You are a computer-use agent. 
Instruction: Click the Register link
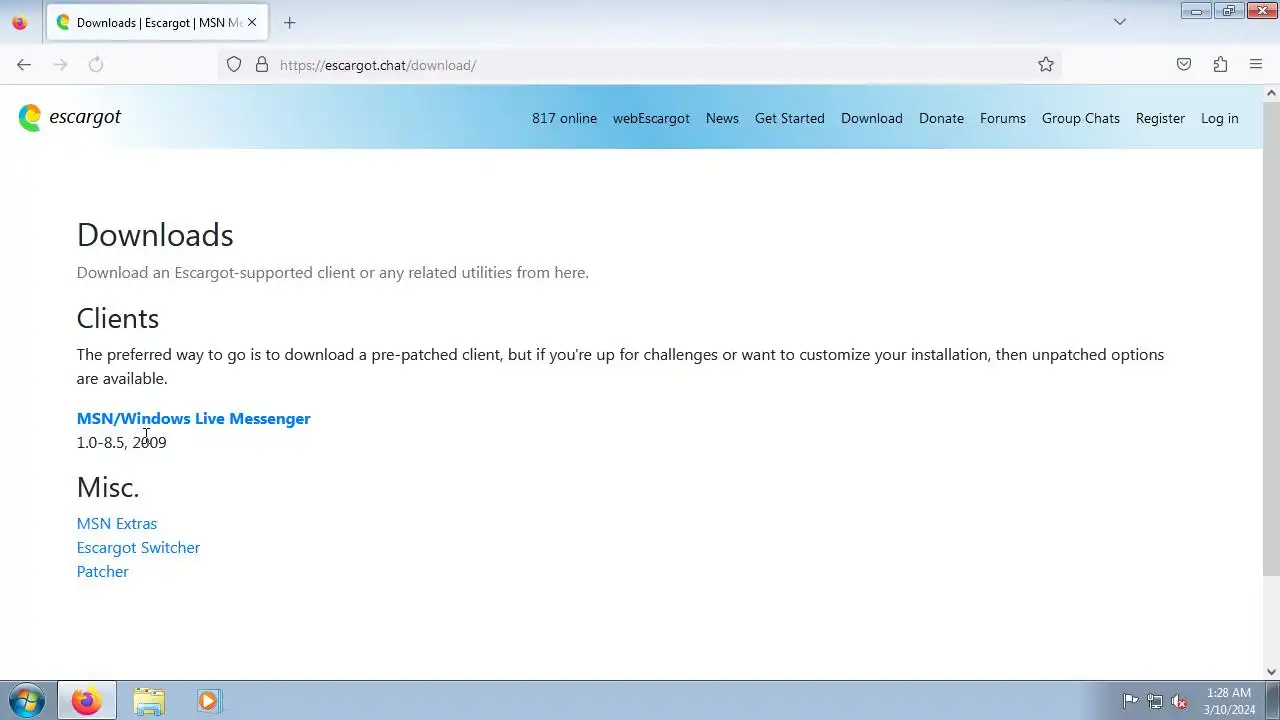click(x=1160, y=118)
